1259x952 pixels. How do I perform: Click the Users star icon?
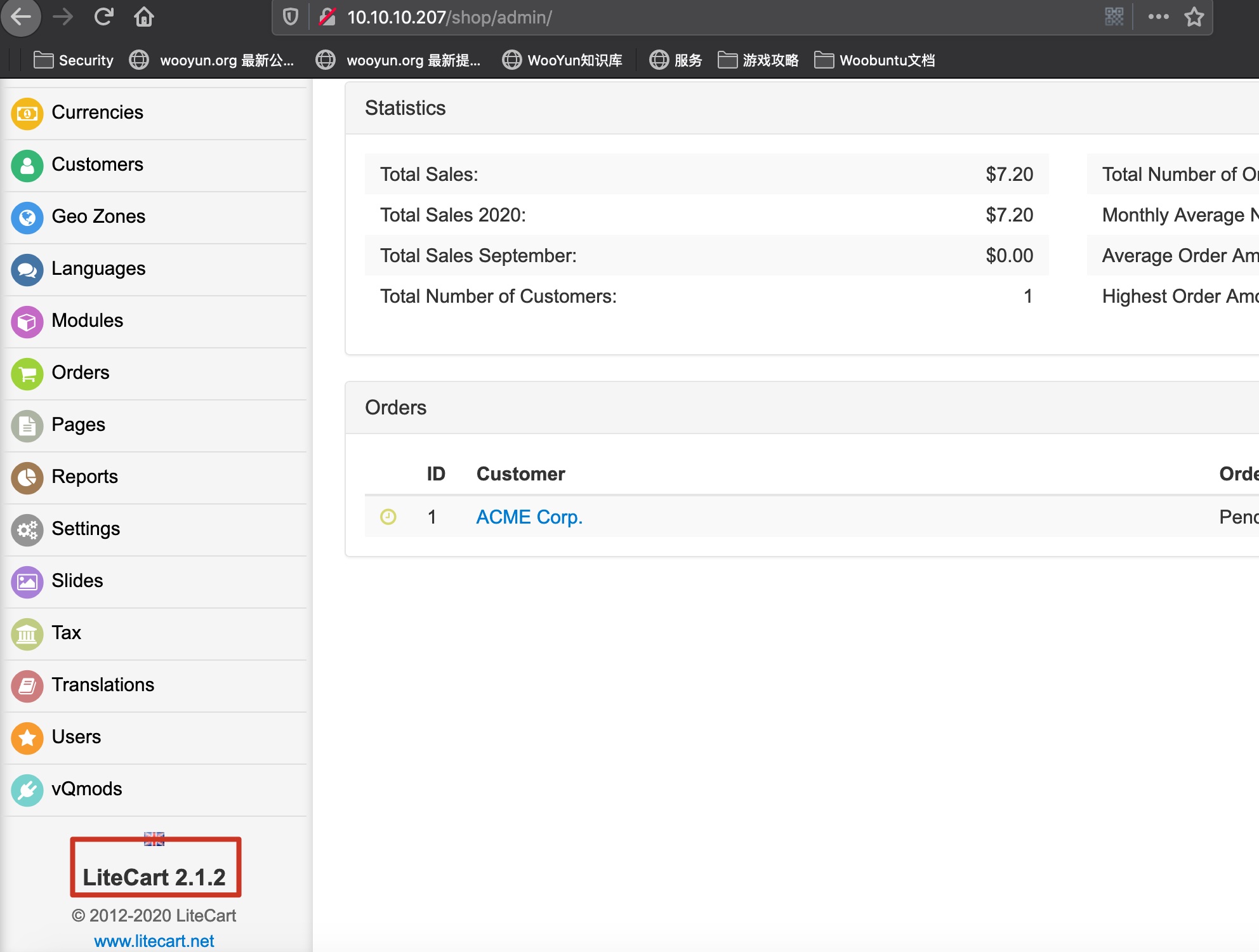coord(27,738)
